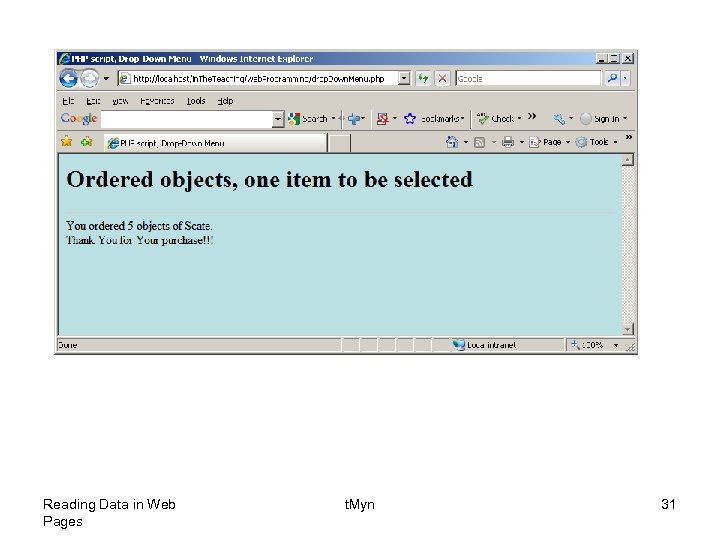This screenshot has height=540, width=720.
Task: Click the Forward navigation arrow
Action: pyautogui.click(x=90, y=79)
